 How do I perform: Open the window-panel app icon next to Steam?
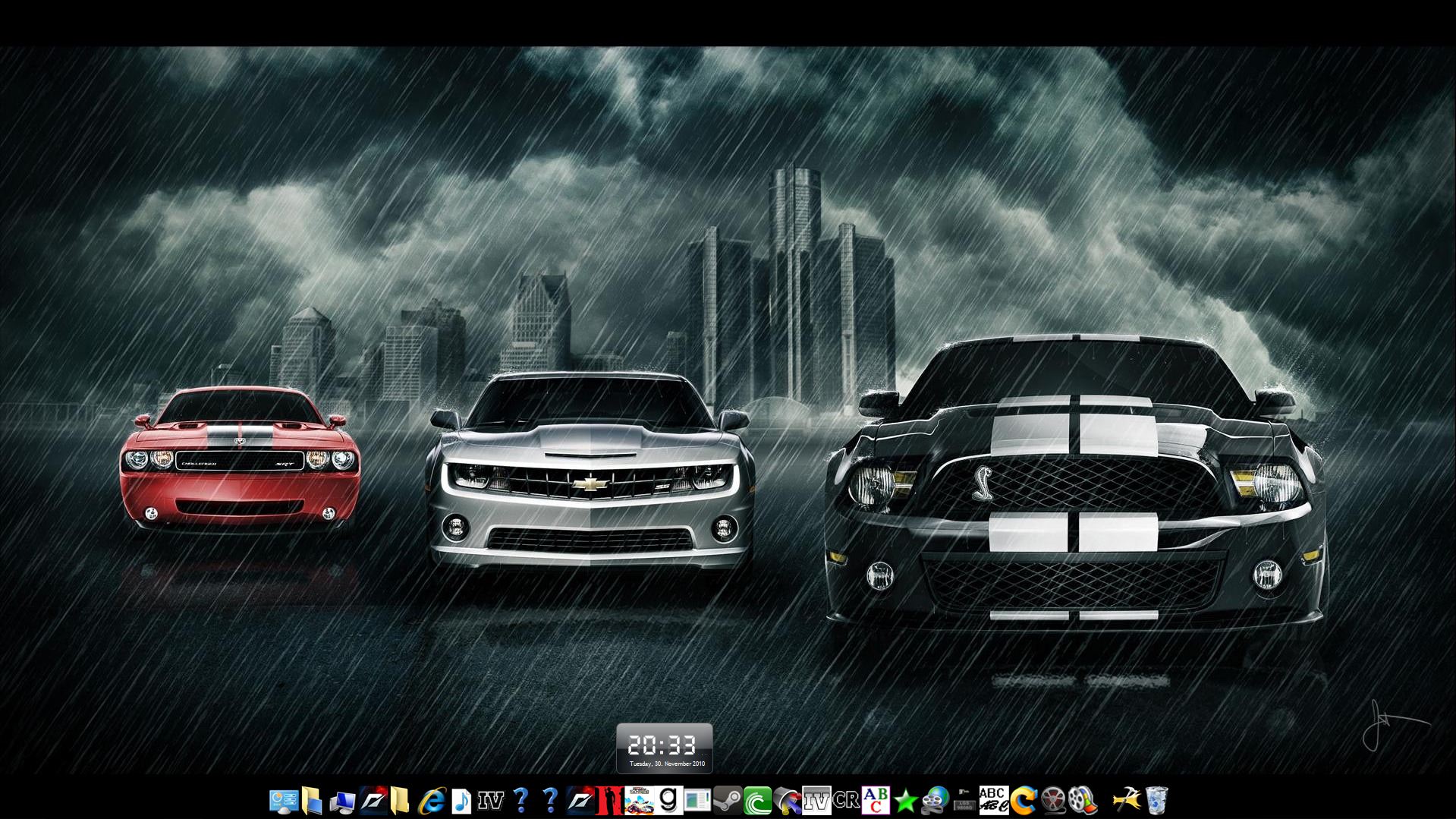pyautogui.click(x=698, y=801)
